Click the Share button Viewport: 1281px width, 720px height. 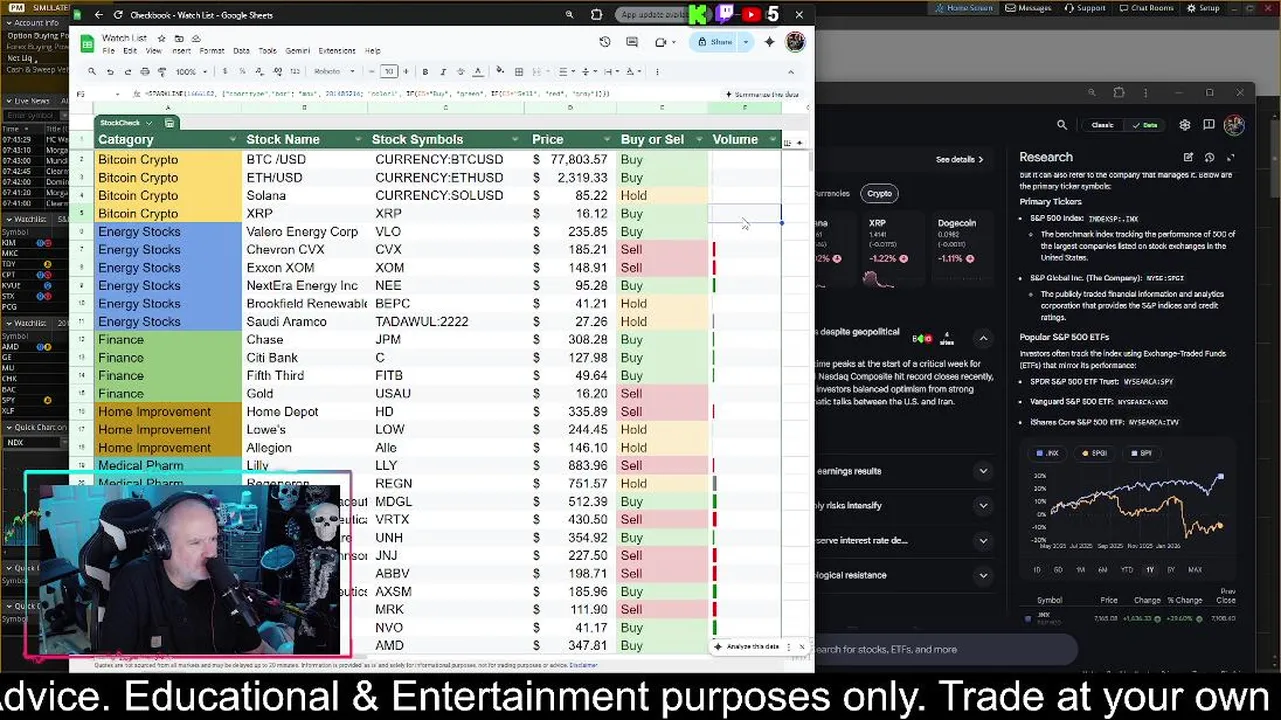(715, 42)
